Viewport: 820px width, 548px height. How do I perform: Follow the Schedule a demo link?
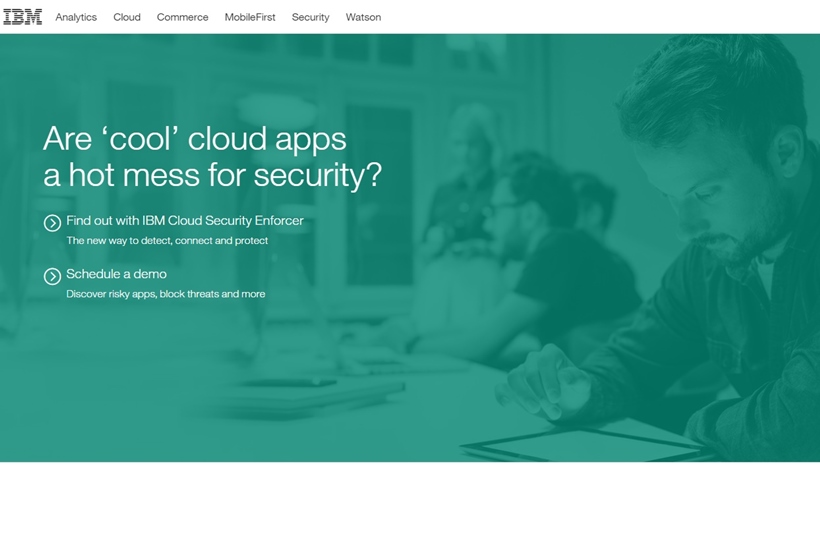click(117, 274)
